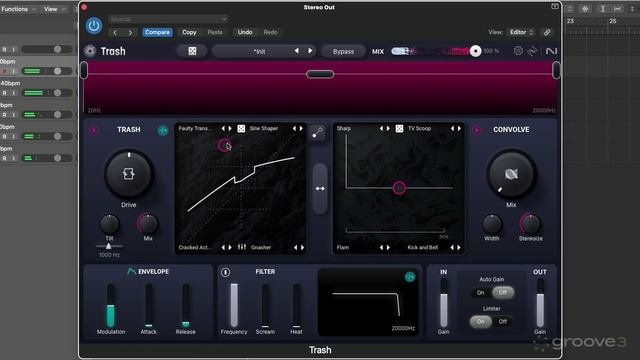Turn Limiter Off
640x360 pixels.
[503, 322]
